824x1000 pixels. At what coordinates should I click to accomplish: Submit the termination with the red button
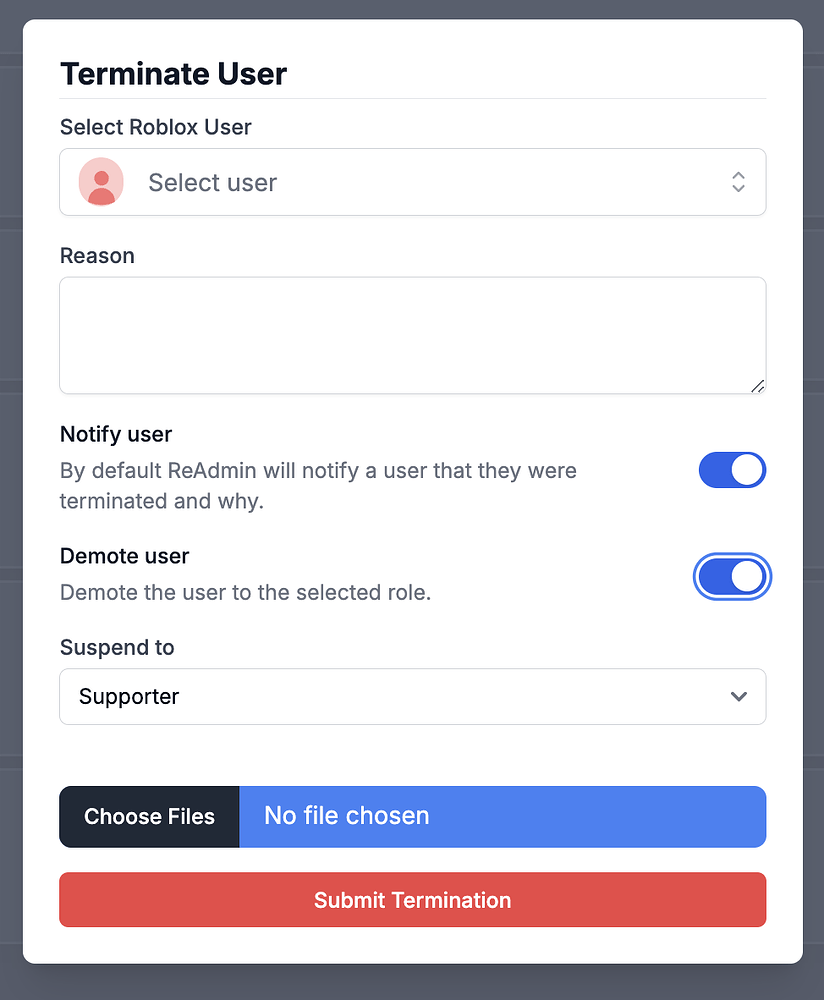tap(412, 900)
